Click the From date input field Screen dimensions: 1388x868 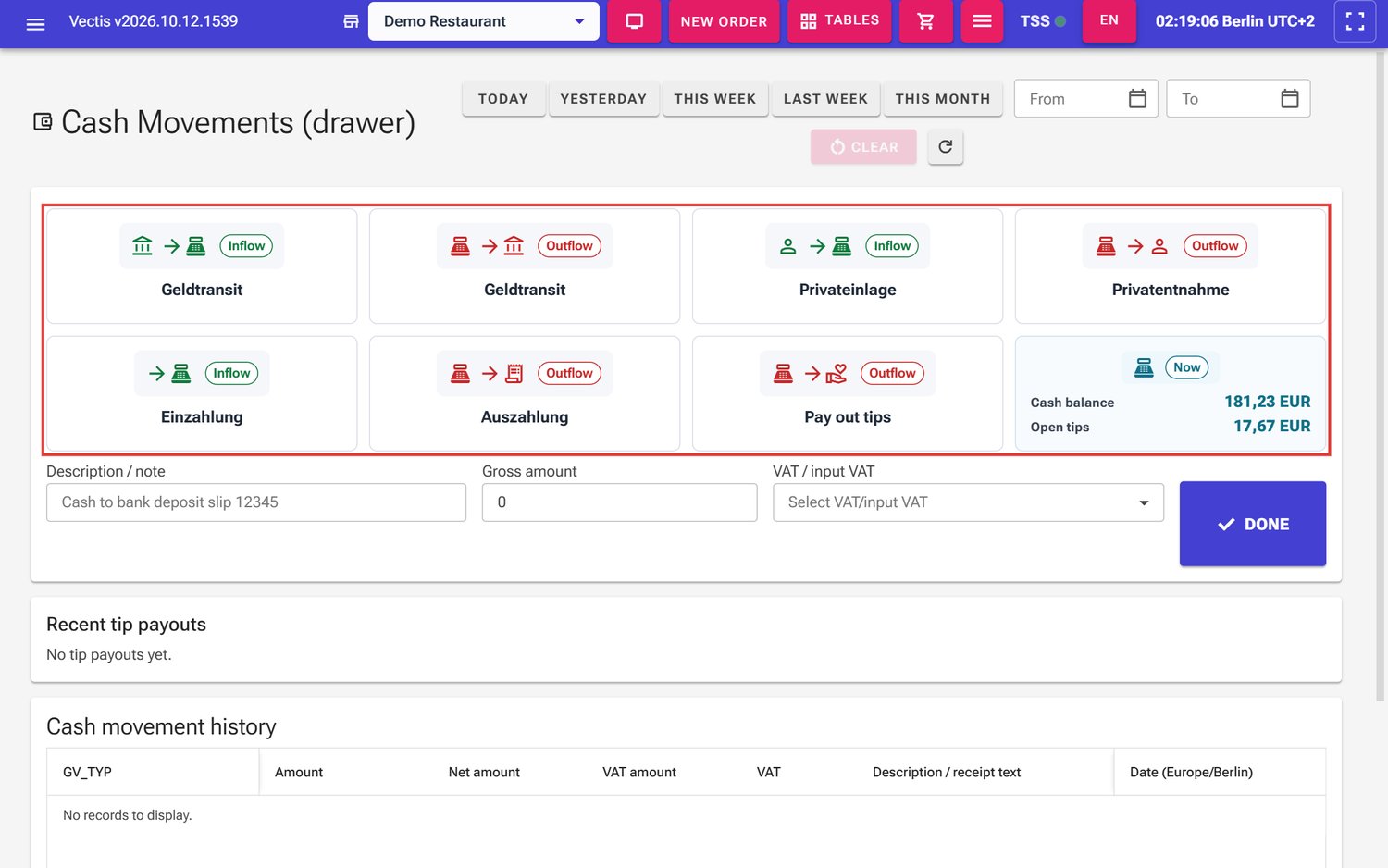coord(1086,98)
